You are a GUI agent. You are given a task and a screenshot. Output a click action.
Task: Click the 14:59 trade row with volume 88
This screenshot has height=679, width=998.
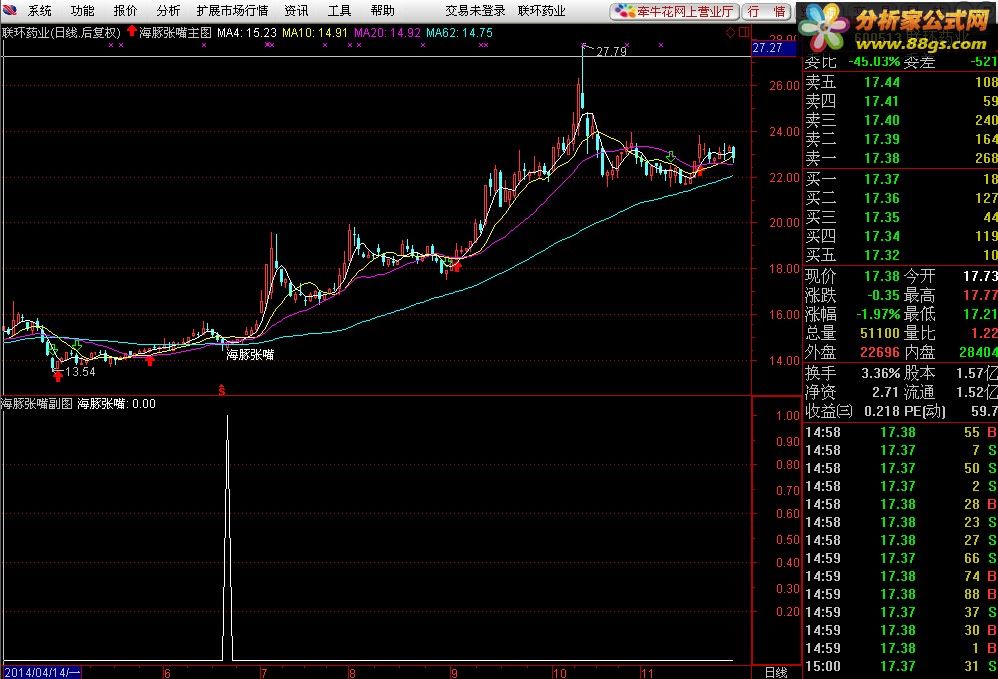point(901,594)
